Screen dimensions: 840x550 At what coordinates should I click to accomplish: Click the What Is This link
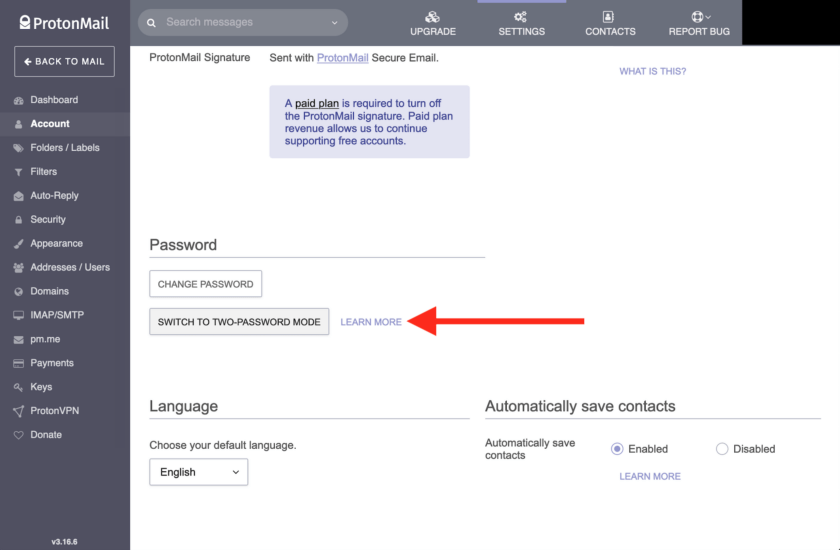[x=652, y=71]
